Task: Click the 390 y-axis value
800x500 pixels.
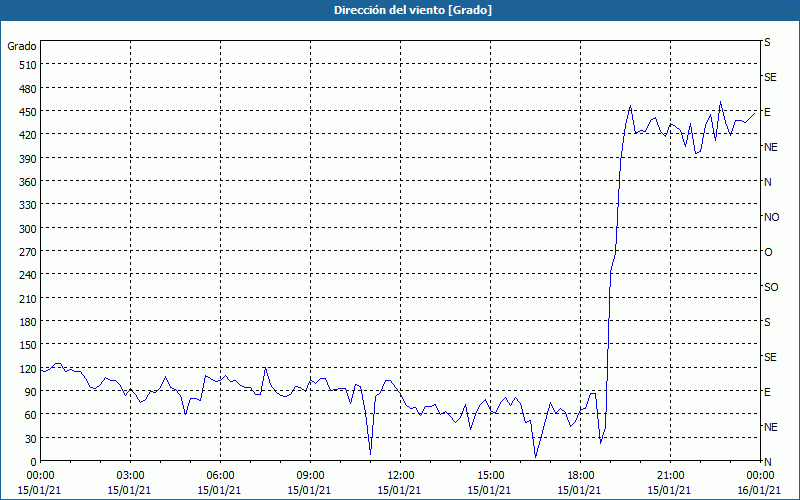Action: (x=29, y=159)
